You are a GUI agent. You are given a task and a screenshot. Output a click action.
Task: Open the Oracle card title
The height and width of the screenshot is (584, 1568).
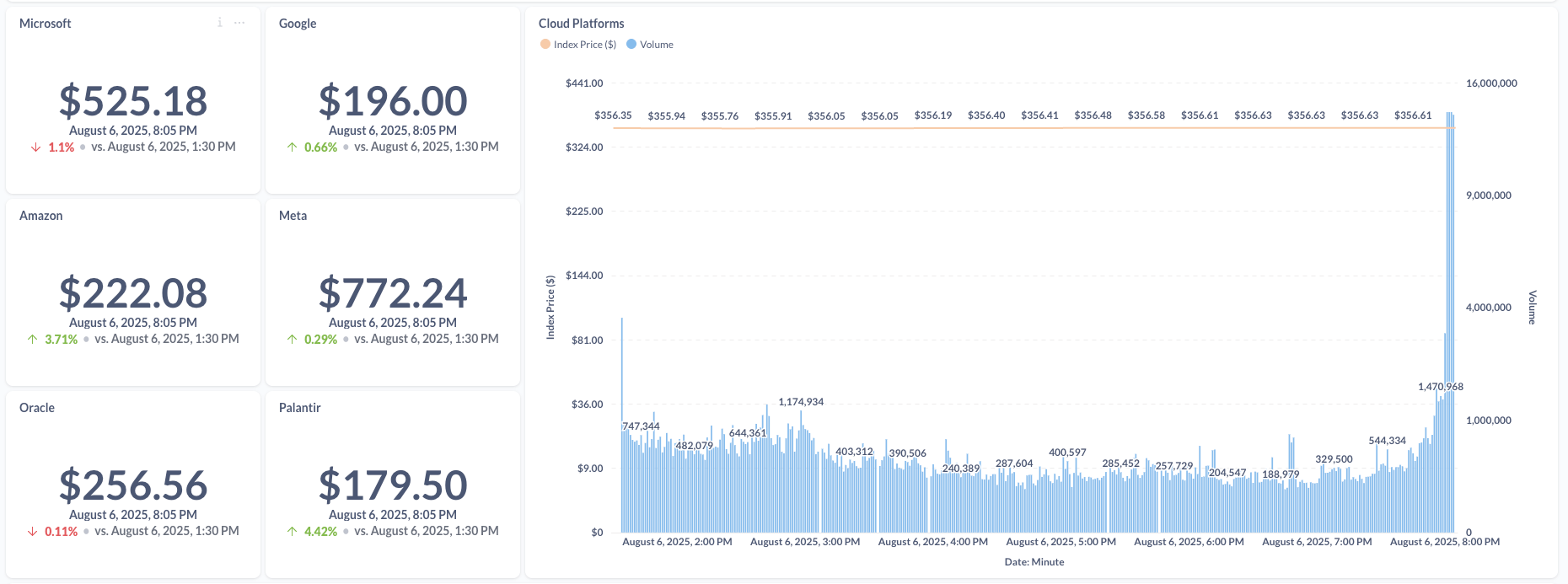click(x=37, y=408)
